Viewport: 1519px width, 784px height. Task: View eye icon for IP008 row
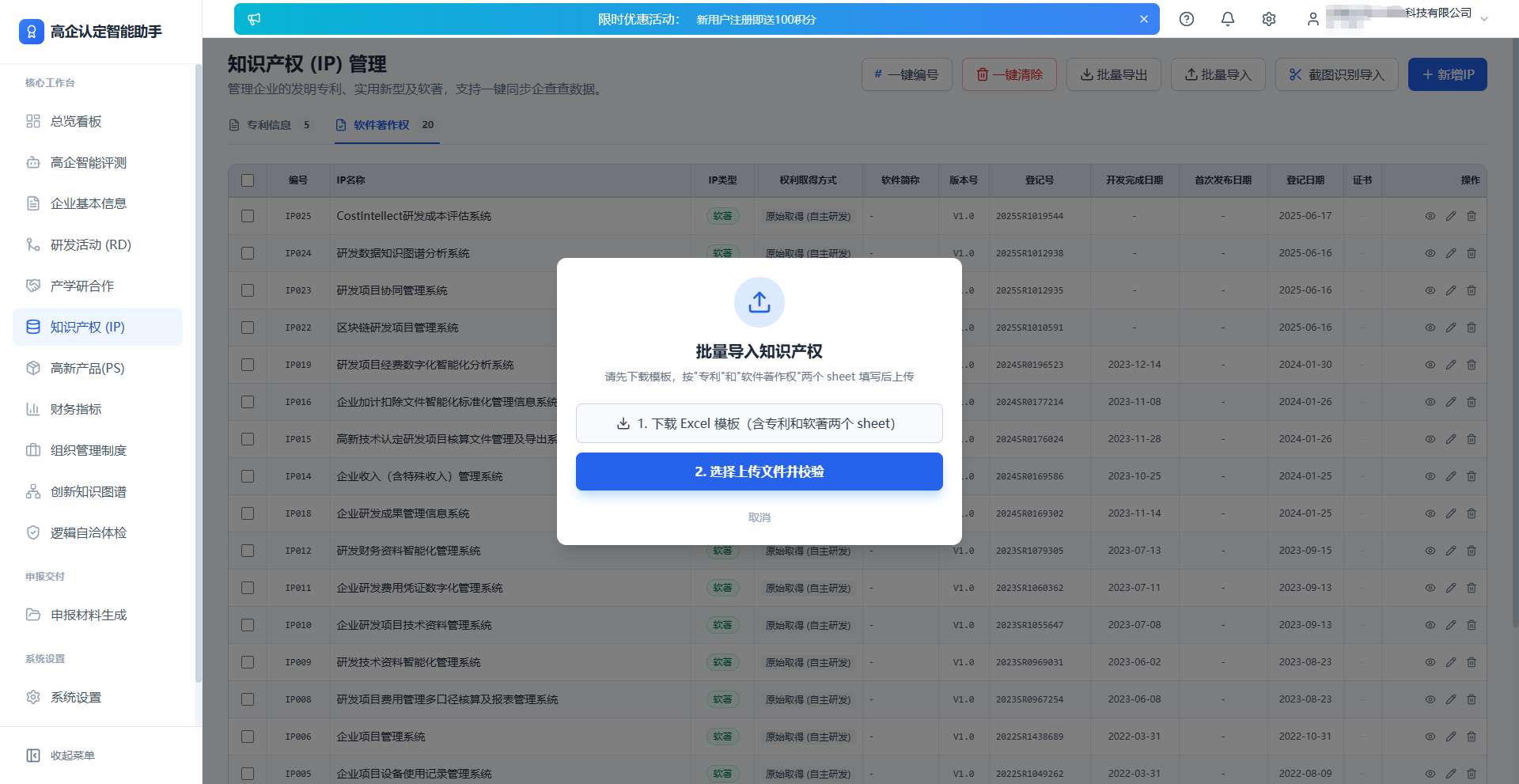(x=1430, y=699)
